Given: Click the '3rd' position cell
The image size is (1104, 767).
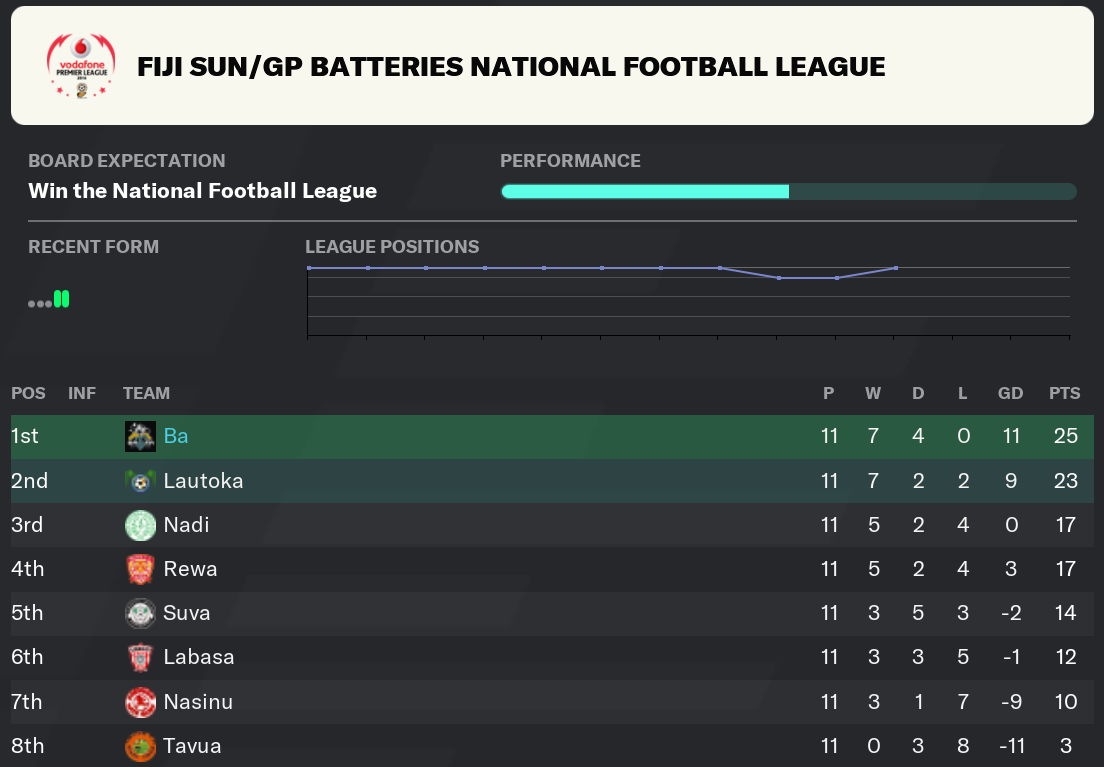Looking at the screenshot, I should tap(27, 525).
